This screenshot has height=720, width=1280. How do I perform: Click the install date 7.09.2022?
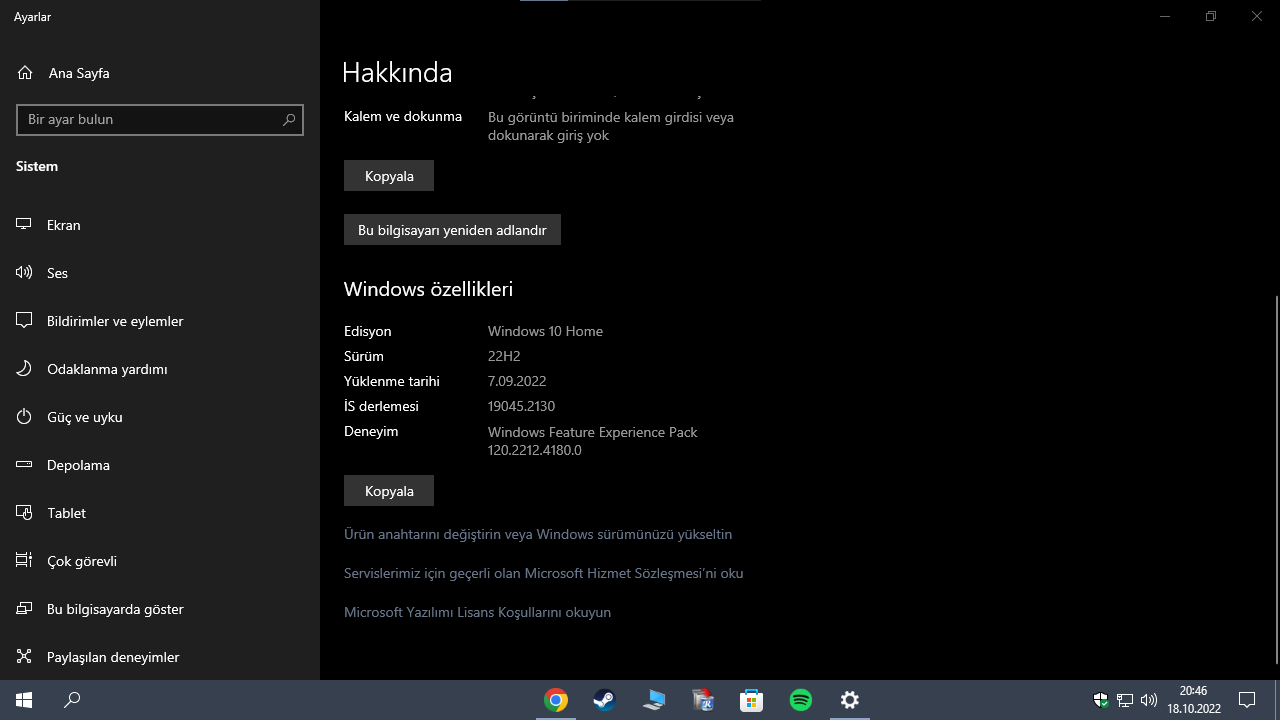coord(517,381)
